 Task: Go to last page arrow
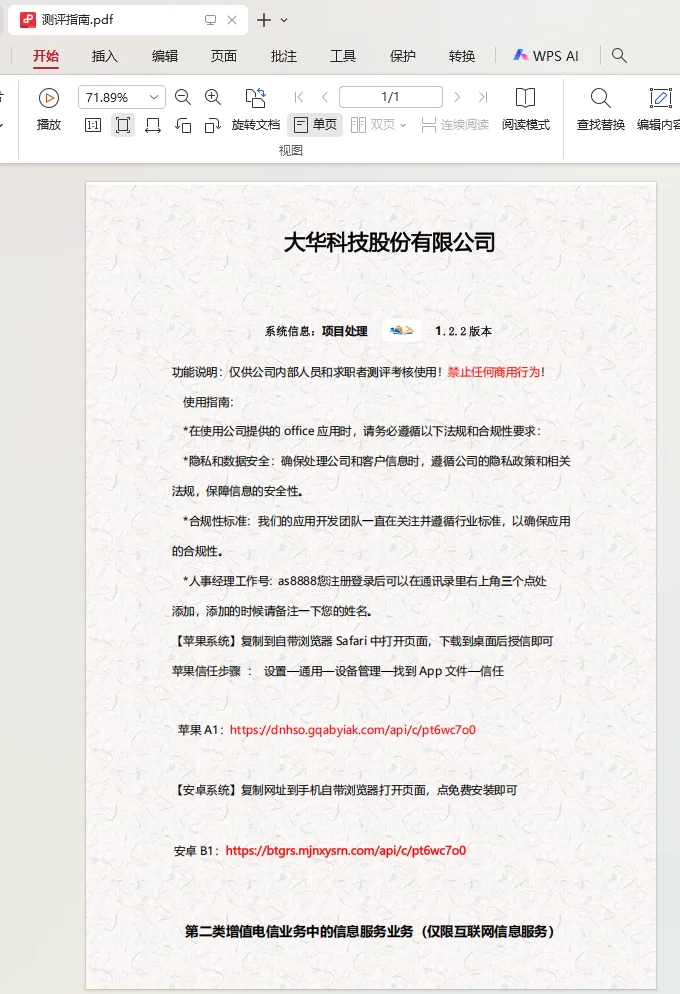click(483, 97)
